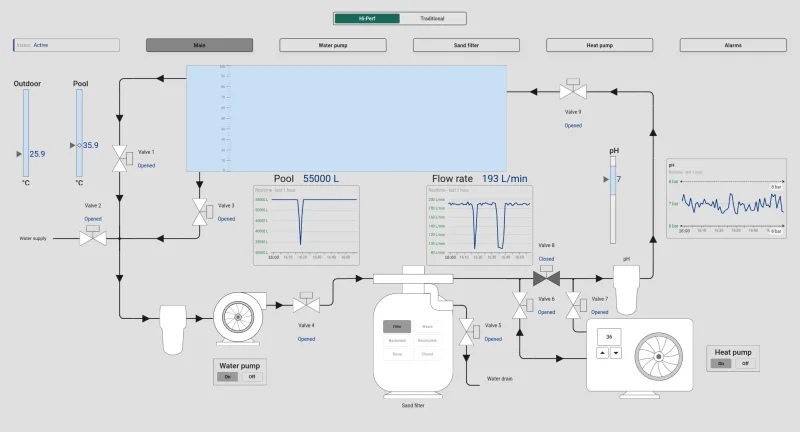800x432 pixels.
Task: Click the Valve 1 Opened status text
Action: [146, 166]
